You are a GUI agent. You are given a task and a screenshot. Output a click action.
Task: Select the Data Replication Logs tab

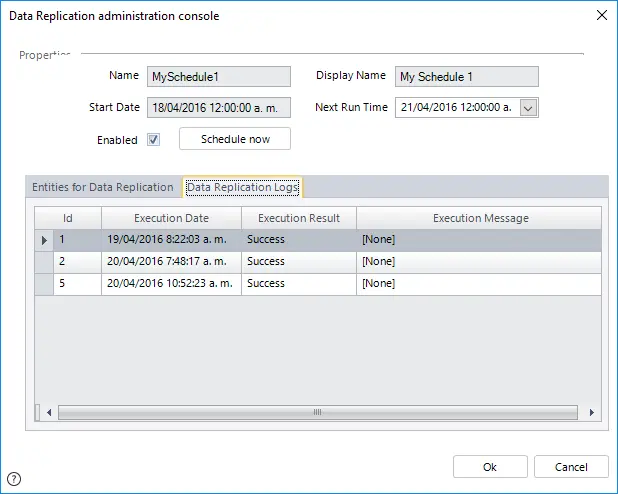pyautogui.click(x=243, y=187)
